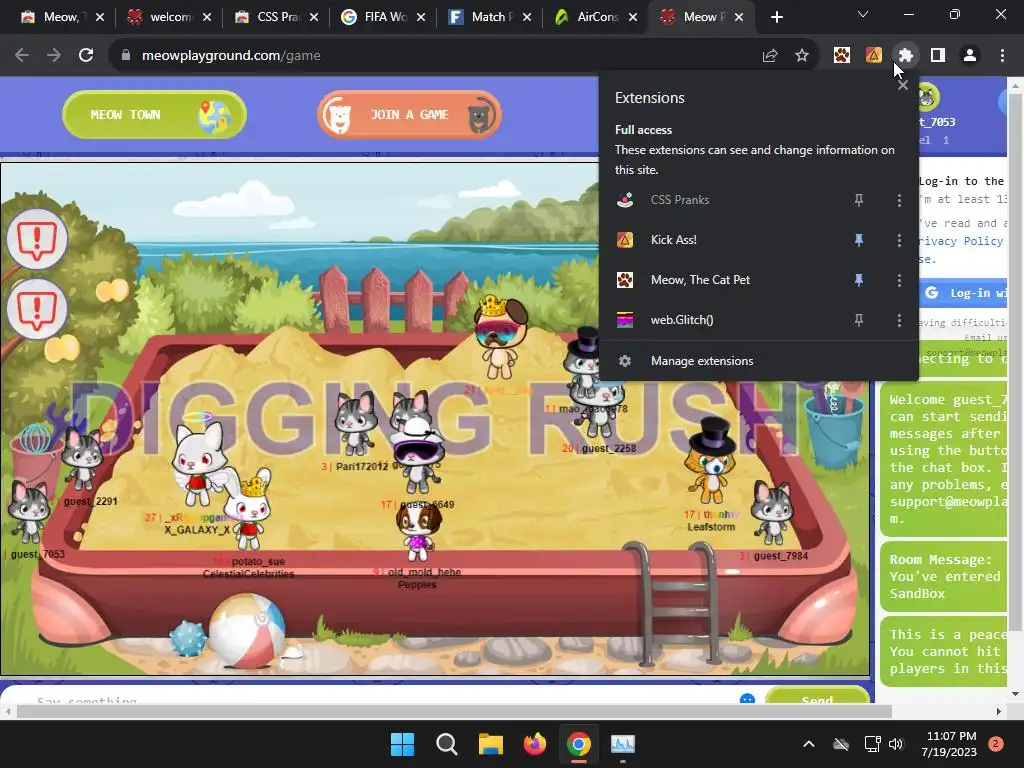
Task: Click the crowned pug character
Action: (x=500, y=337)
